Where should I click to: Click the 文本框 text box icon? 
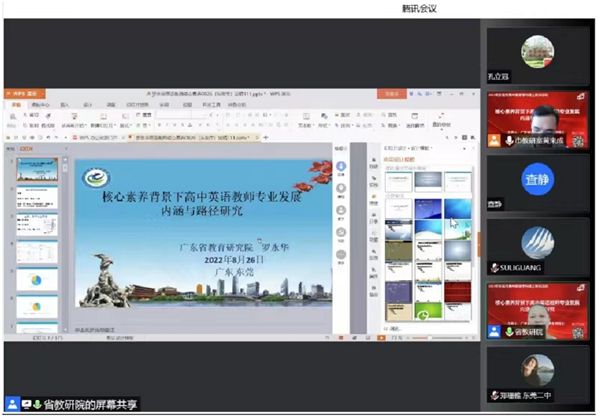pyautogui.click(x=306, y=116)
